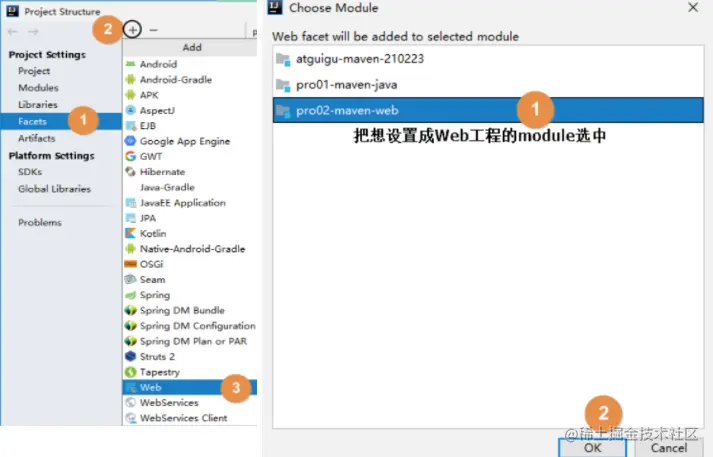Select the Kotlin facet icon
This screenshot has height=457, width=713.
[x=131, y=233]
